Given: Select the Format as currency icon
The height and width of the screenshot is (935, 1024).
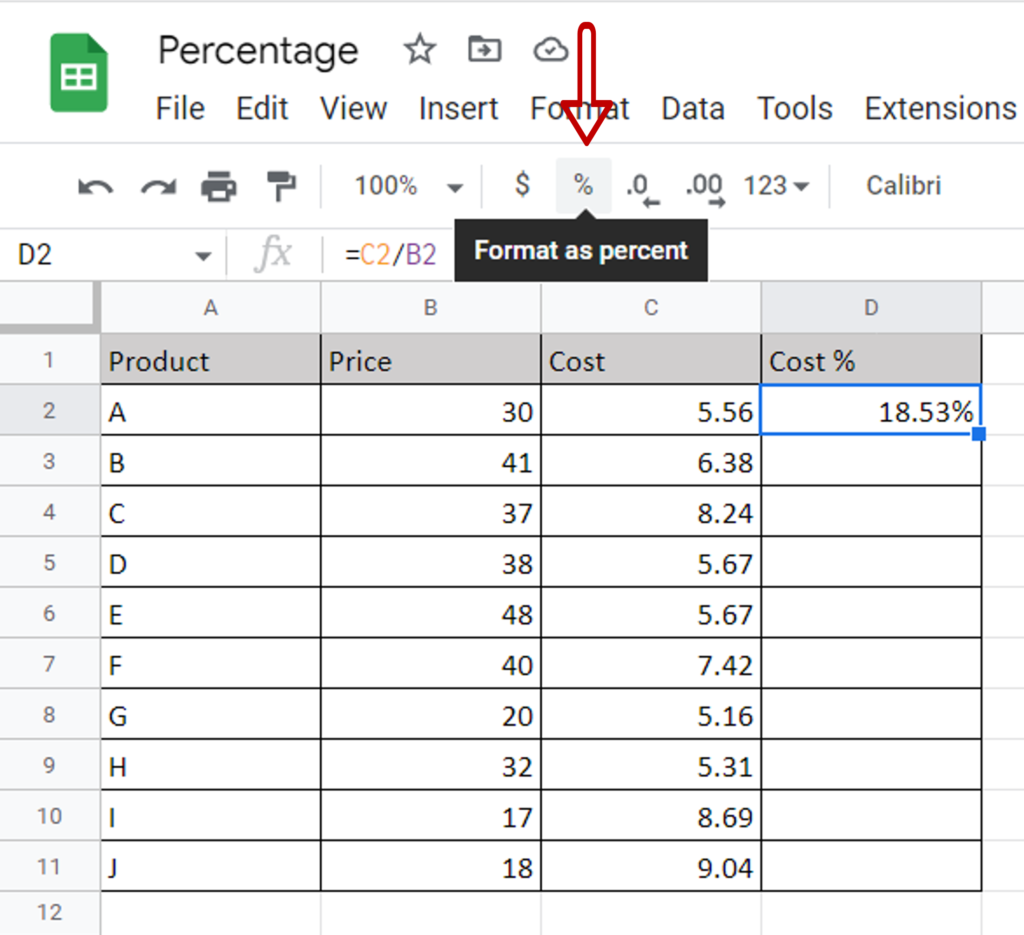Looking at the screenshot, I should click(x=521, y=185).
